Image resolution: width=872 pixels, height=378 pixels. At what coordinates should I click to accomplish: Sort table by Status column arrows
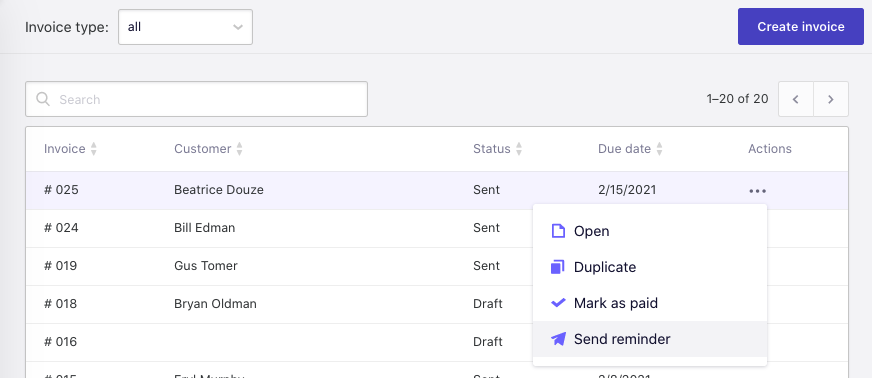pyautogui.click(x=519, y=149)
